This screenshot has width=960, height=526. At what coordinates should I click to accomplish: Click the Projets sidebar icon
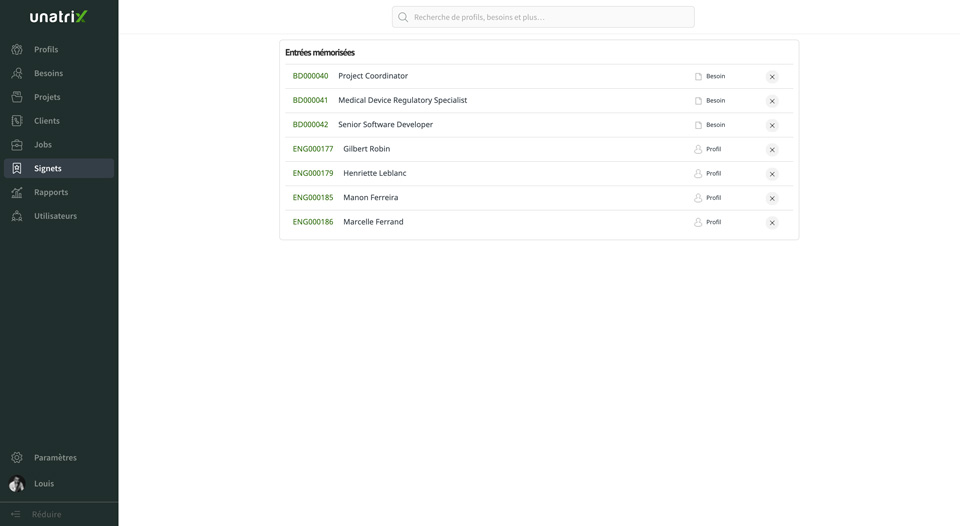coord(17,97)
